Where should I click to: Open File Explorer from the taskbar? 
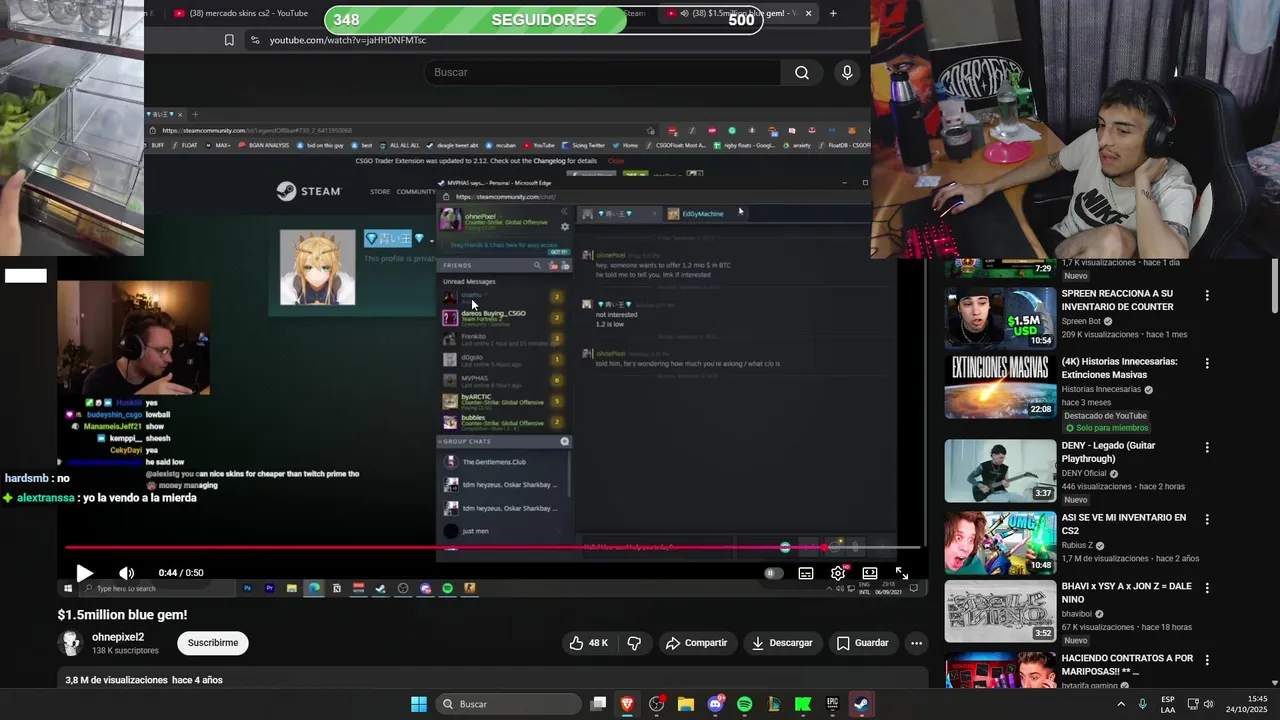(x=686, y=704)
